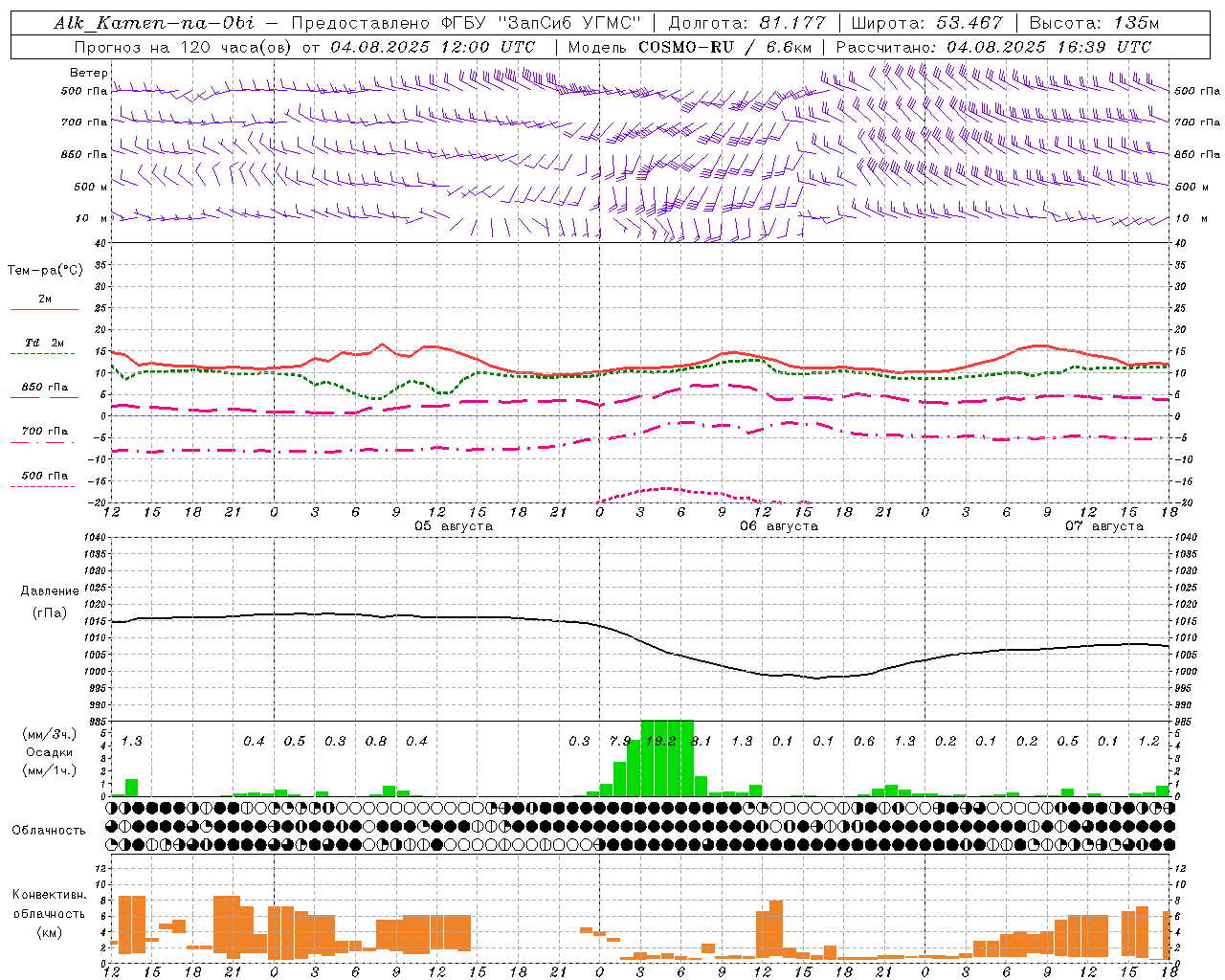Select forecast start time 04.08.2025 12:00 UTC
The width and height of the screenshot is (1225, 980).
point(433,47)
